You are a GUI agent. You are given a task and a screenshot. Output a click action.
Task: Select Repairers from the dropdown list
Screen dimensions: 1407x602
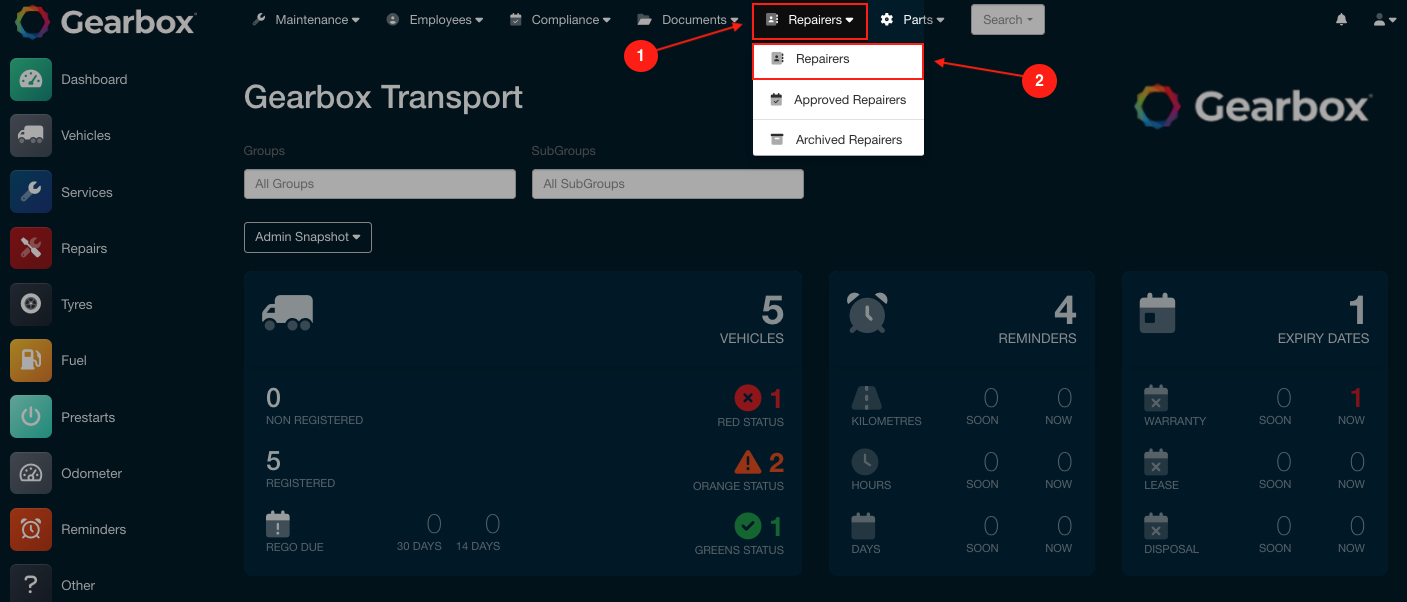coord(838,60)
